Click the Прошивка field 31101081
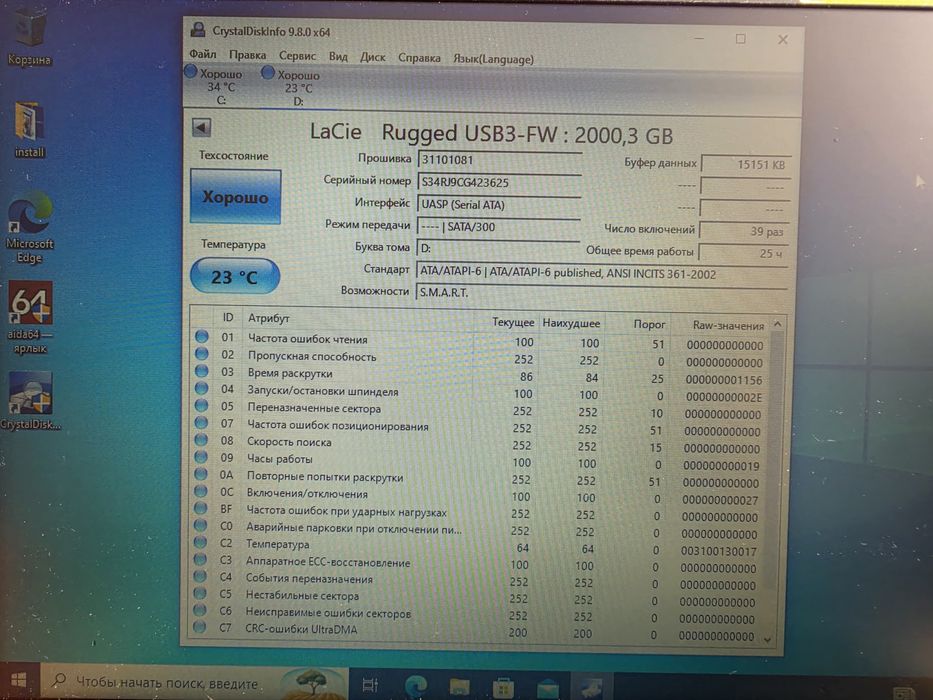 (x=499, y=160)
